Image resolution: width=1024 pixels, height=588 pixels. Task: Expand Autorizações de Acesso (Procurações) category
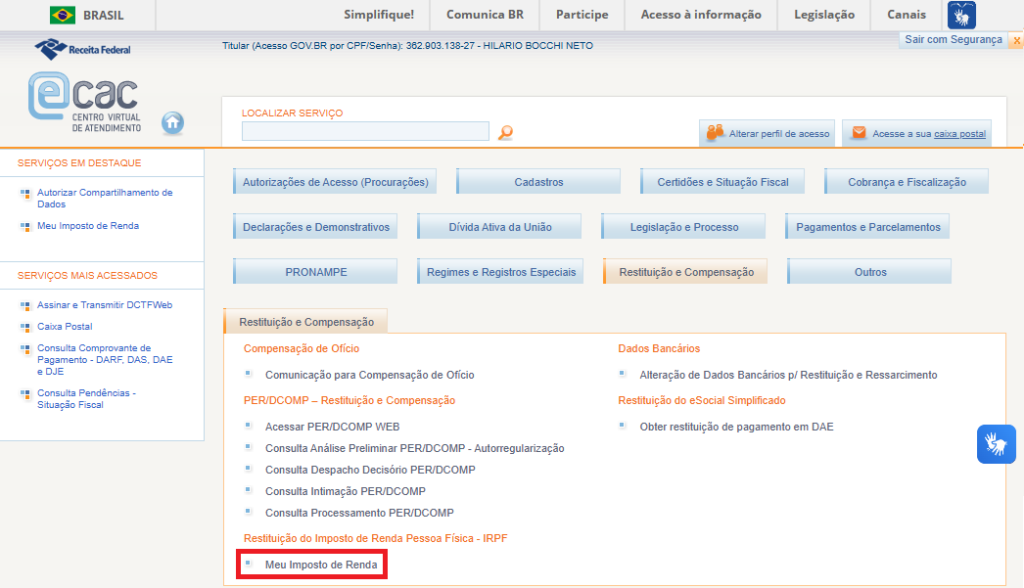coord(335,182)
